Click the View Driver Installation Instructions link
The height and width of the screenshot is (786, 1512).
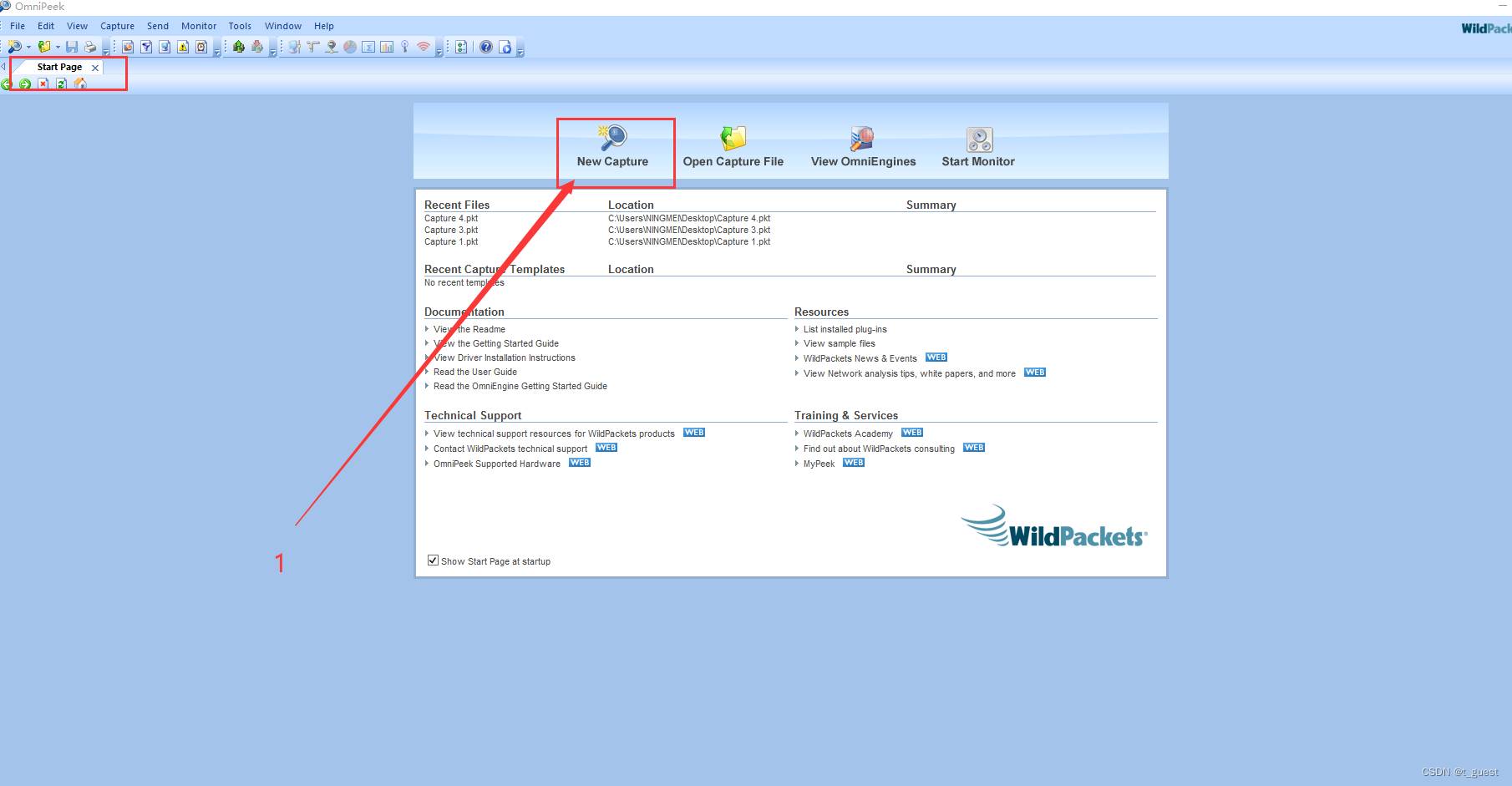(505, 358)
